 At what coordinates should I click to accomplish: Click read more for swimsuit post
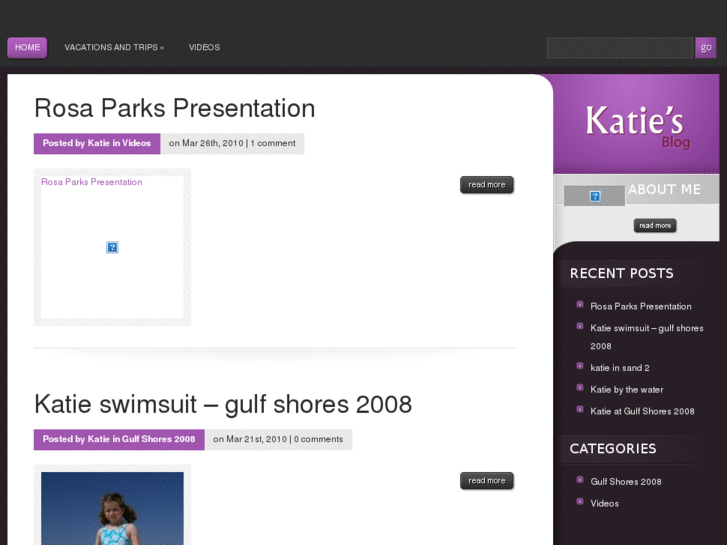click(486, 480)
